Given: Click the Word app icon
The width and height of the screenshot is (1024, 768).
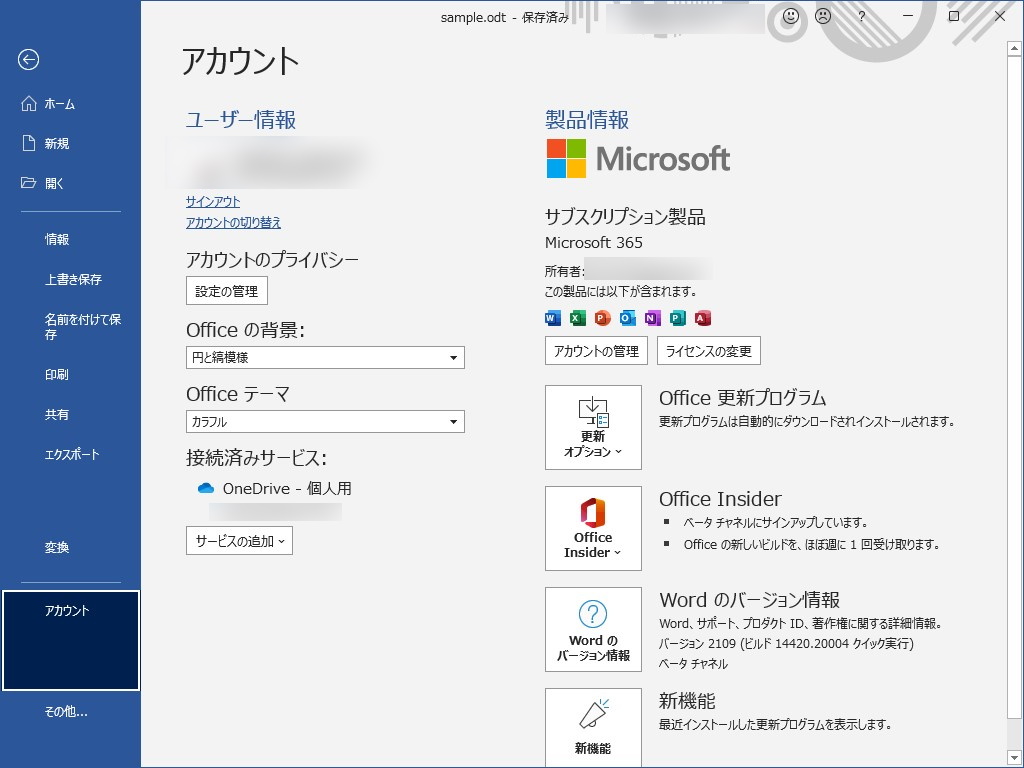Looking at the screenshot, I should tap(553, 318).
